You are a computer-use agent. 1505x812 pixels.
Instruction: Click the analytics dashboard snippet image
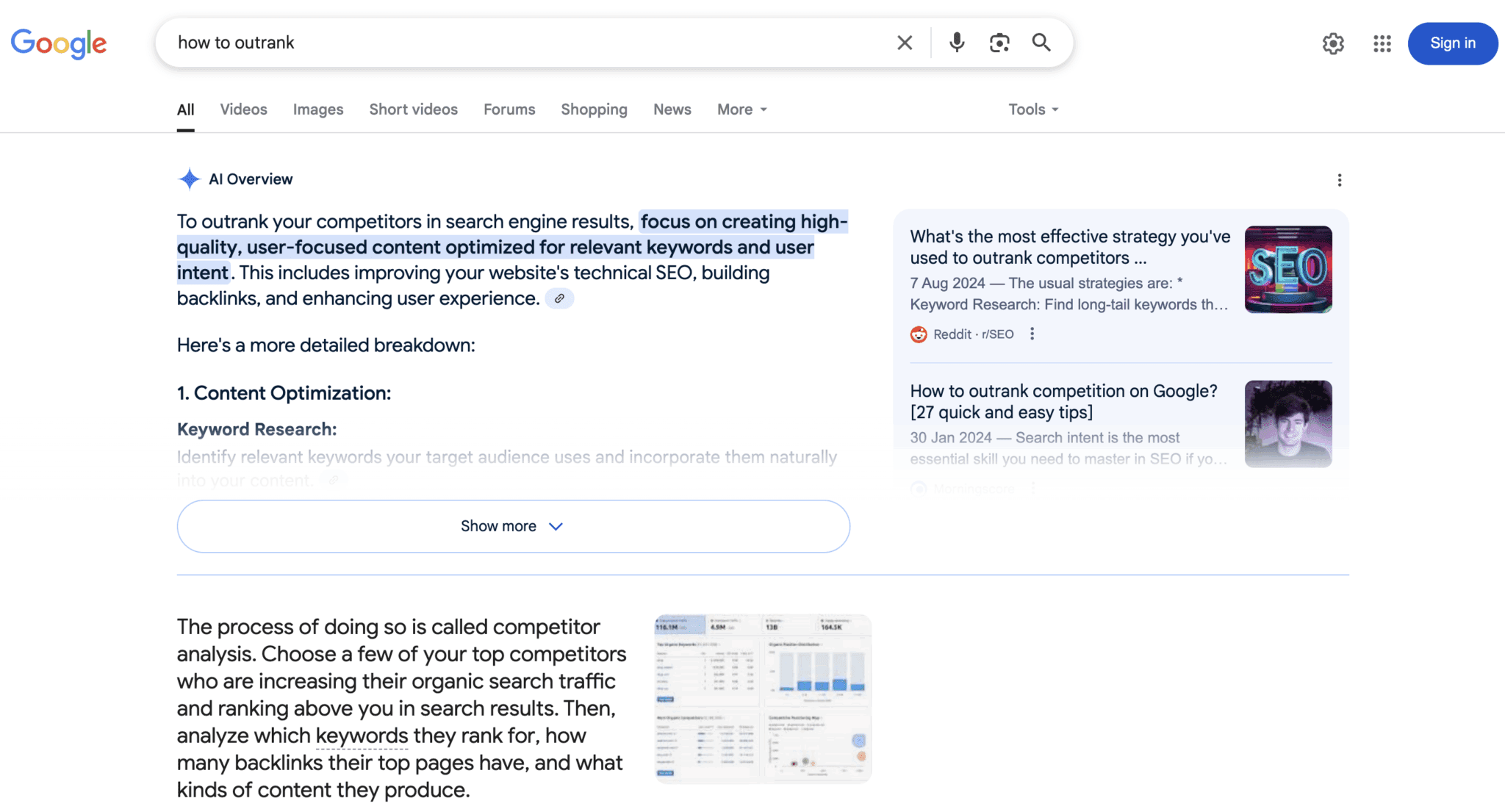coord(763,698)
